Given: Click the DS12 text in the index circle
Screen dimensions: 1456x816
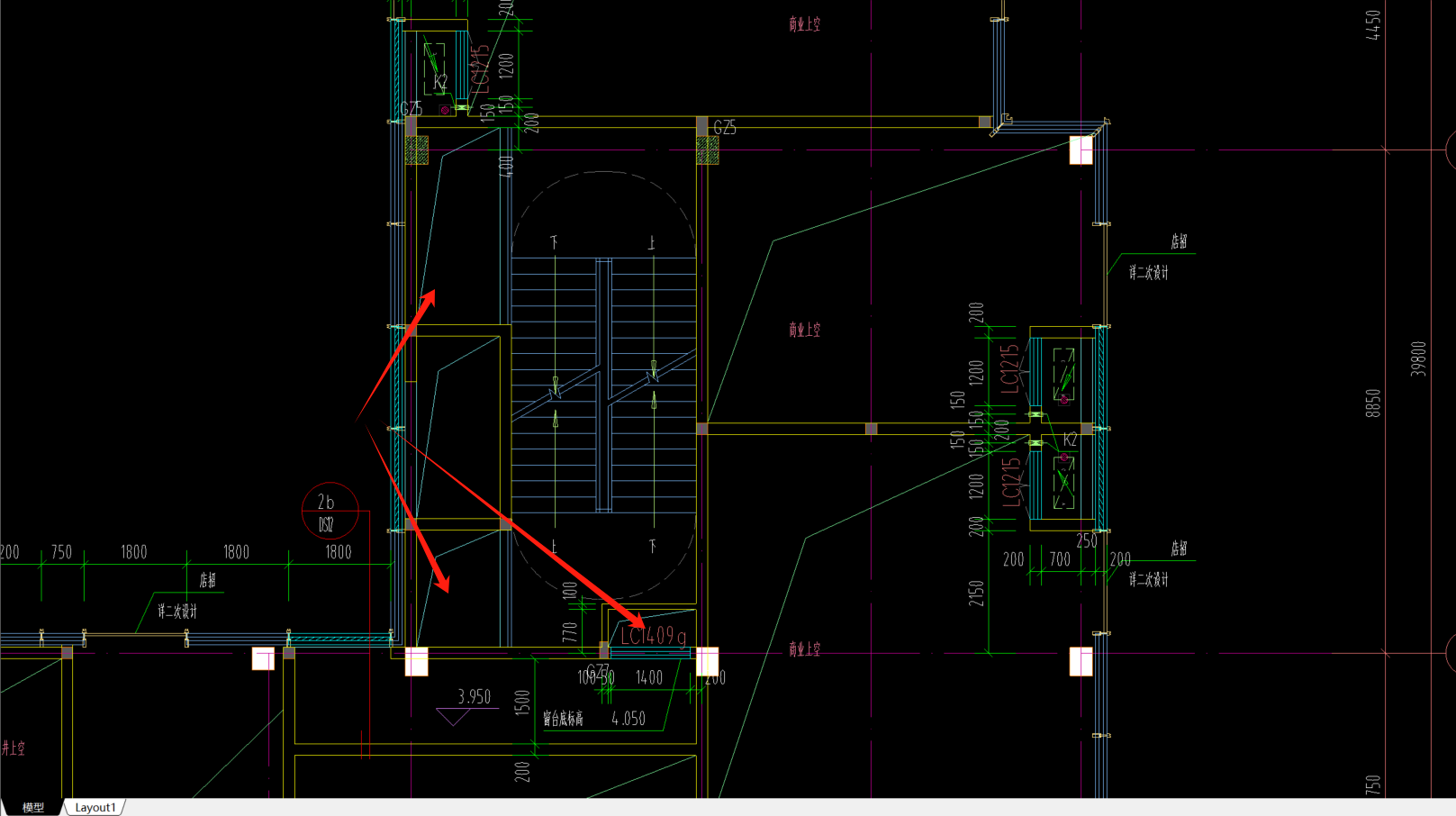Looking at the screenshot, I should click(x=326, y=524).
